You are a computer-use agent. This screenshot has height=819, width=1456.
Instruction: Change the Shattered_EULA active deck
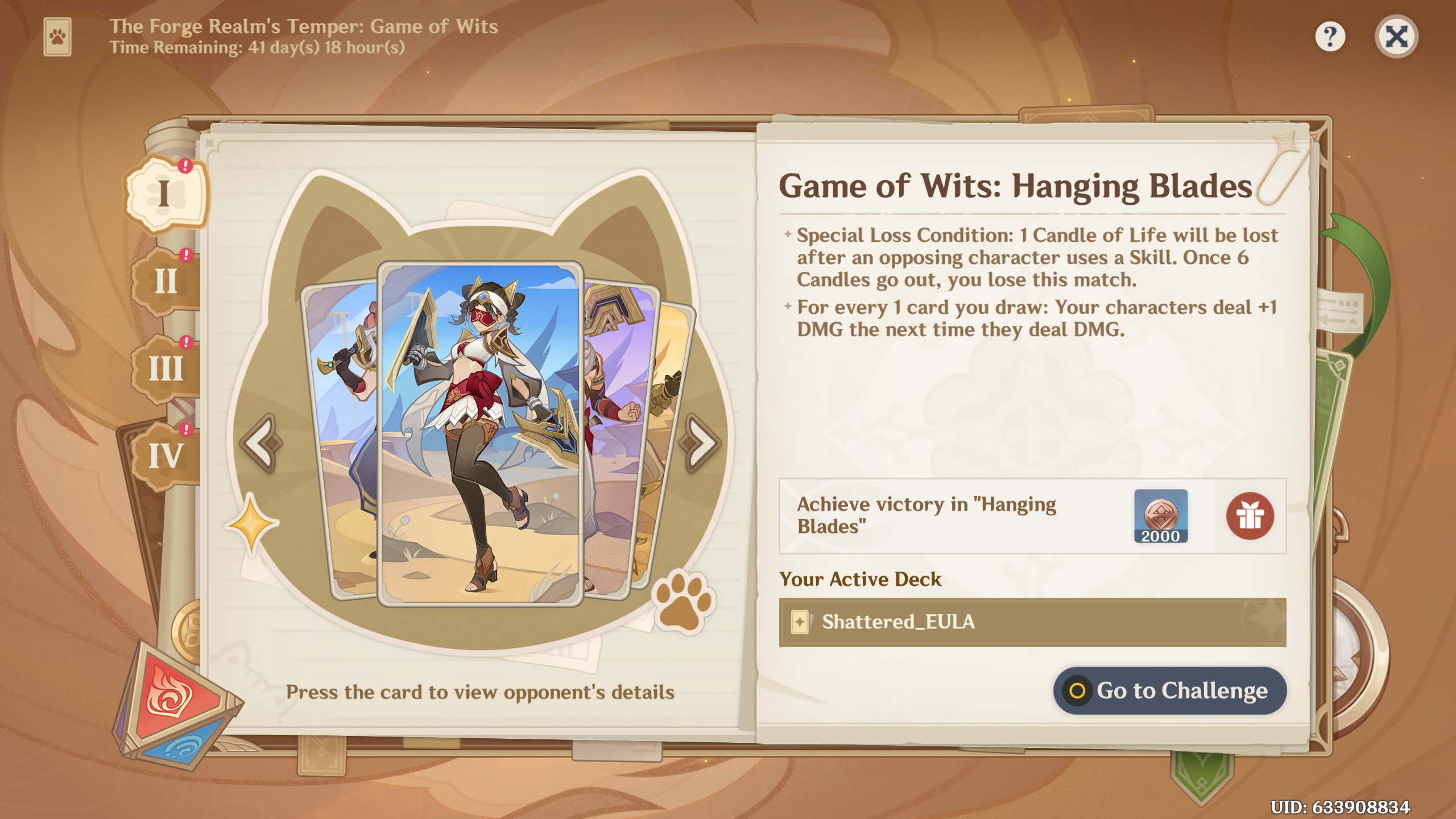1032,622
